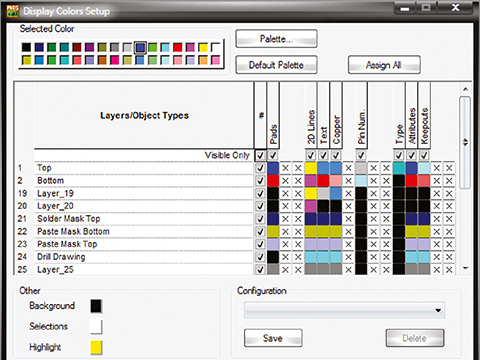
Task: Pick the purple palette swatch
Action: (90, 47)
